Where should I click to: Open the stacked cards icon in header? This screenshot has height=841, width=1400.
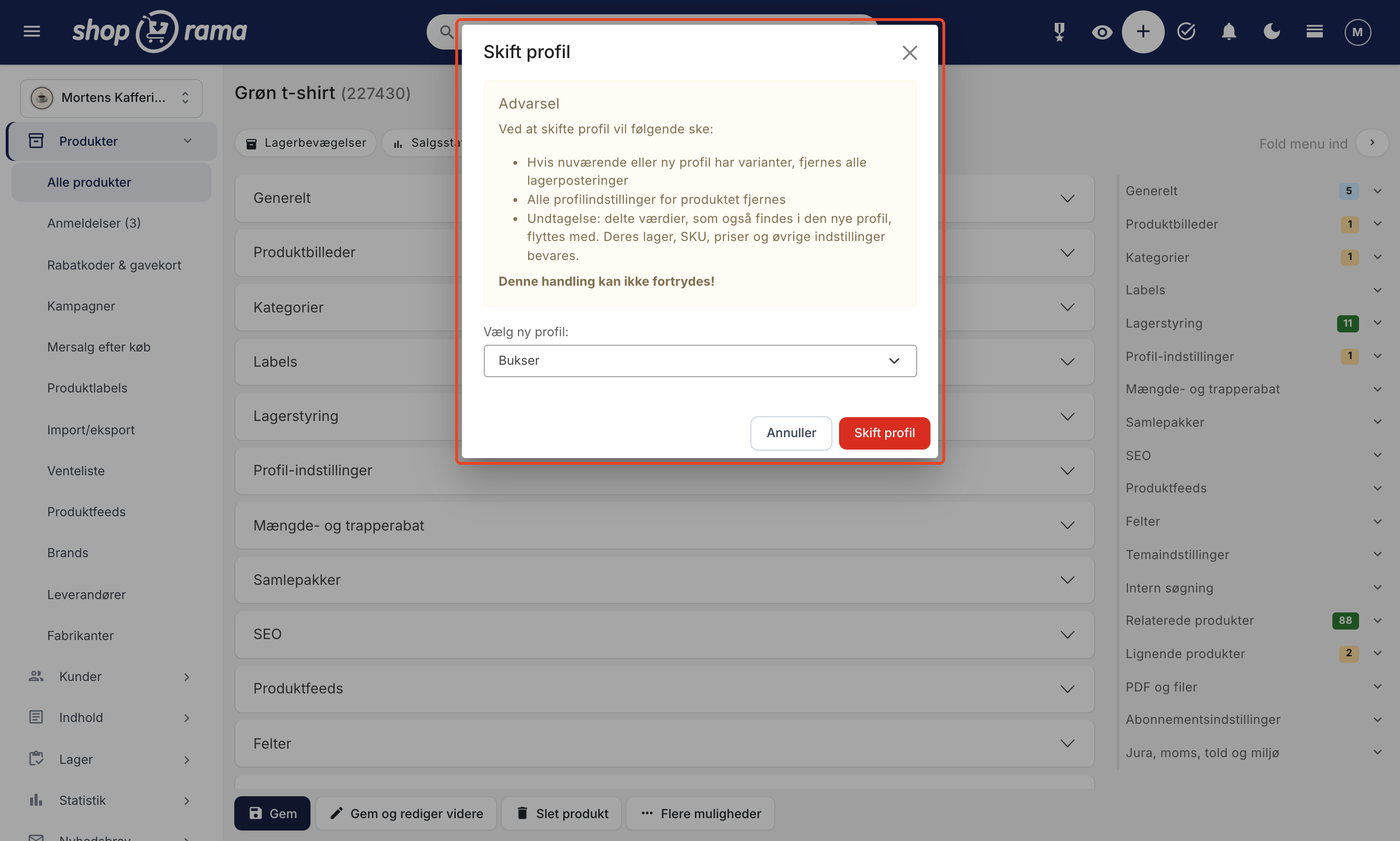(1315, 32)
